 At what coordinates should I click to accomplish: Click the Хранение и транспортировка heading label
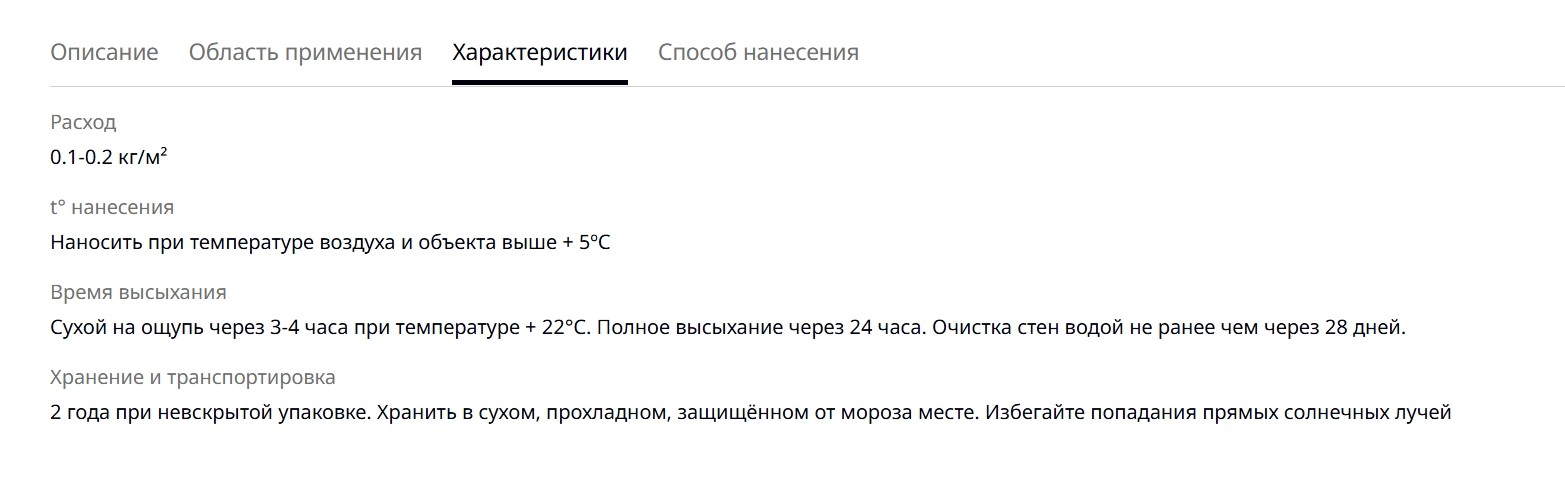pos(193,378)
